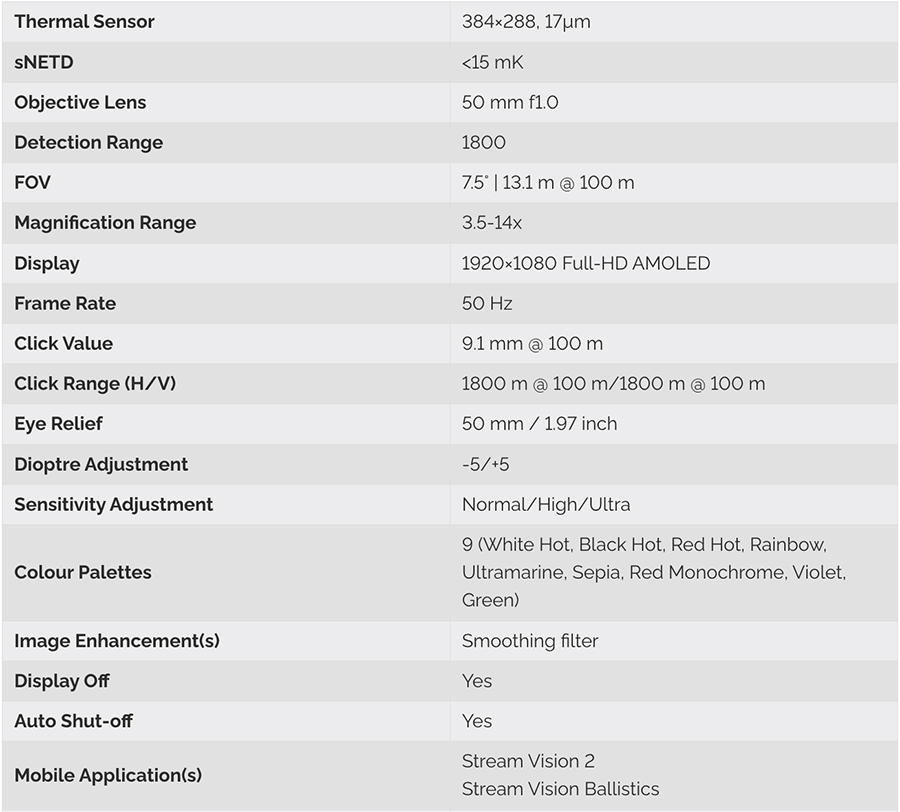Select the 50 mm f1.0 lens value
Screen dimensions: 900x812
click(510, 102)
